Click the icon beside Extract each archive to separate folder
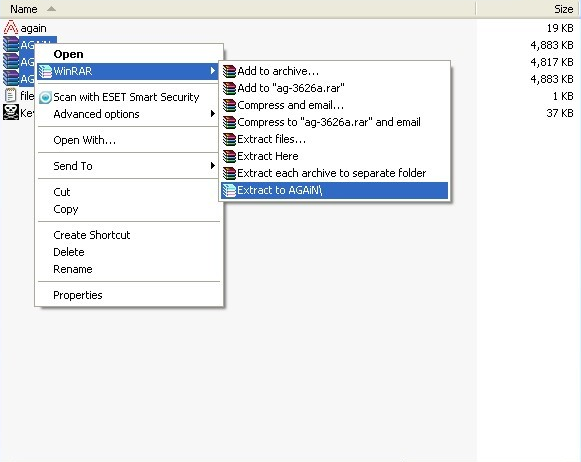Screen dimensions: 581x462 [x=229, y=173]
